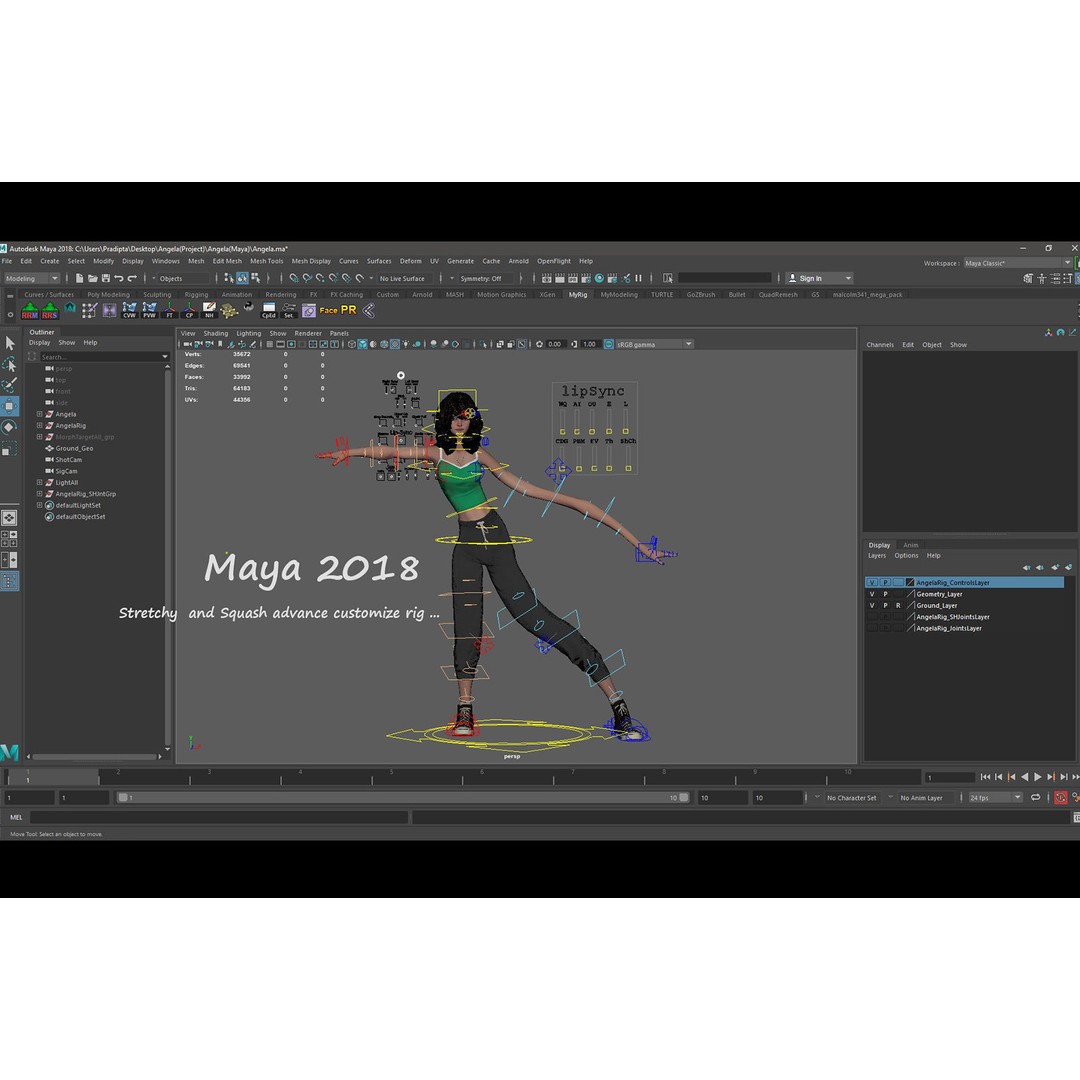Pick the Paint selection tool in toolbox
Screen dimensions: 1080x1080
(10, 385)
